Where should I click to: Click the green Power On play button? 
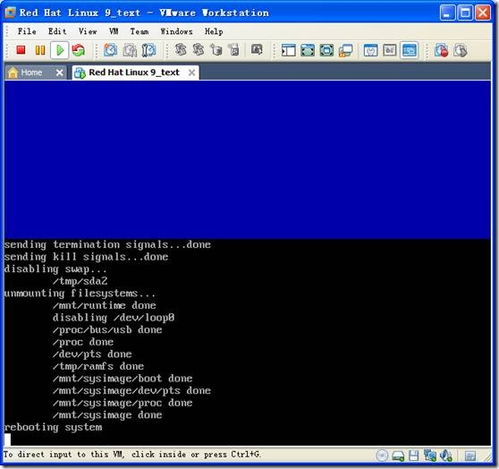point(60,50)
